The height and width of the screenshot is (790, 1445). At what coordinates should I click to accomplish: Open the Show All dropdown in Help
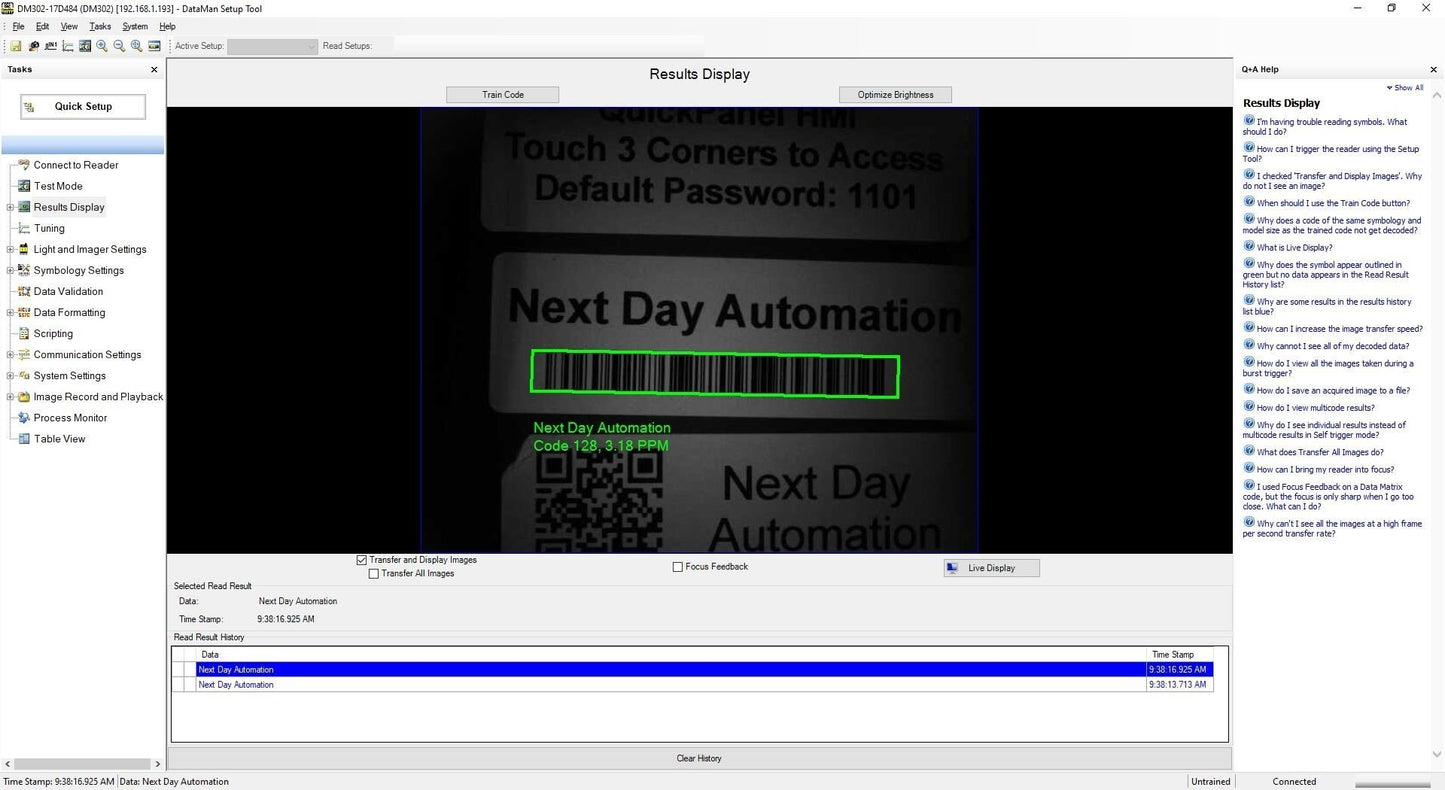[x=1405, y=88]
